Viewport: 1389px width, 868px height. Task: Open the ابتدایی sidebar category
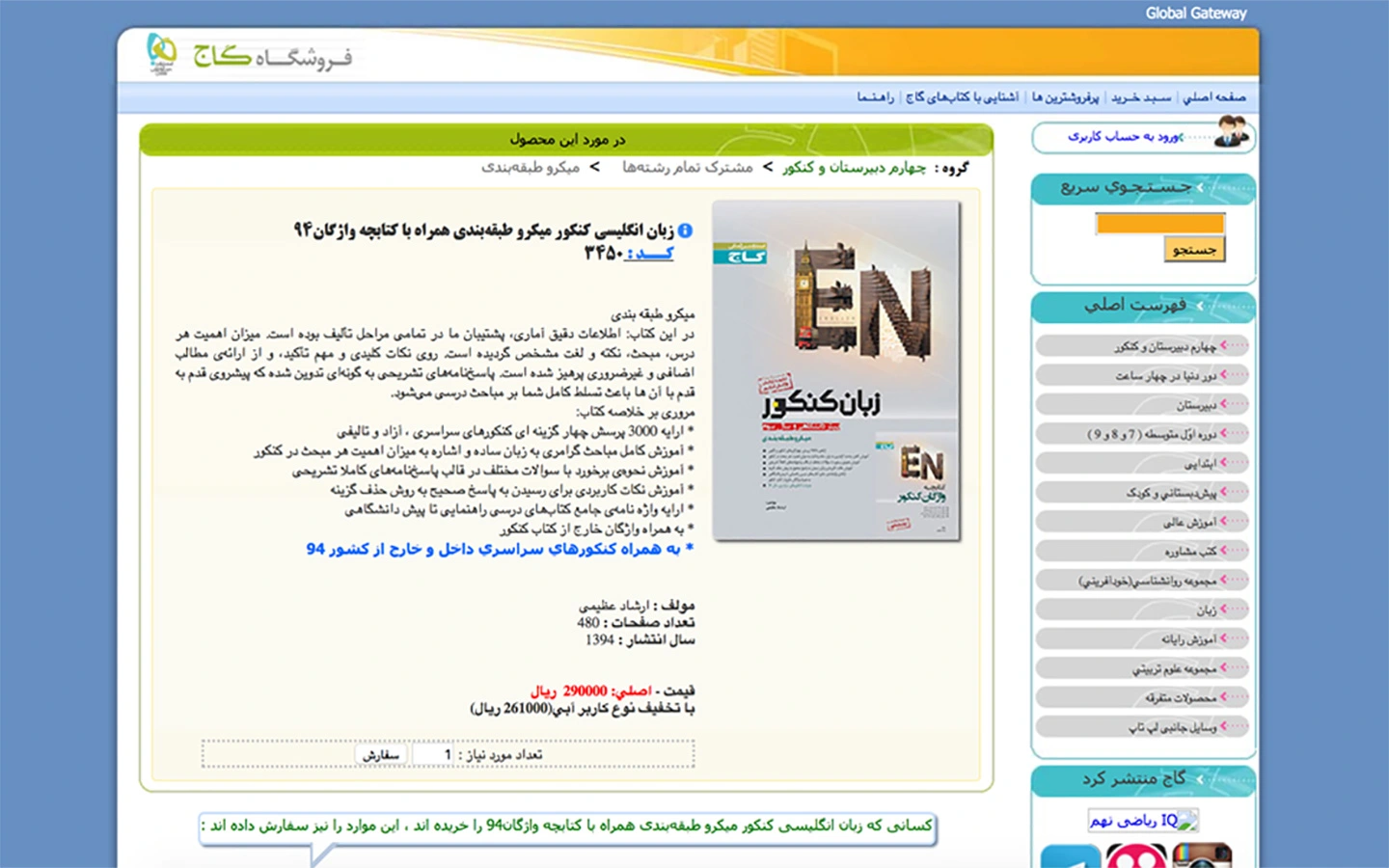point(1143,463)
